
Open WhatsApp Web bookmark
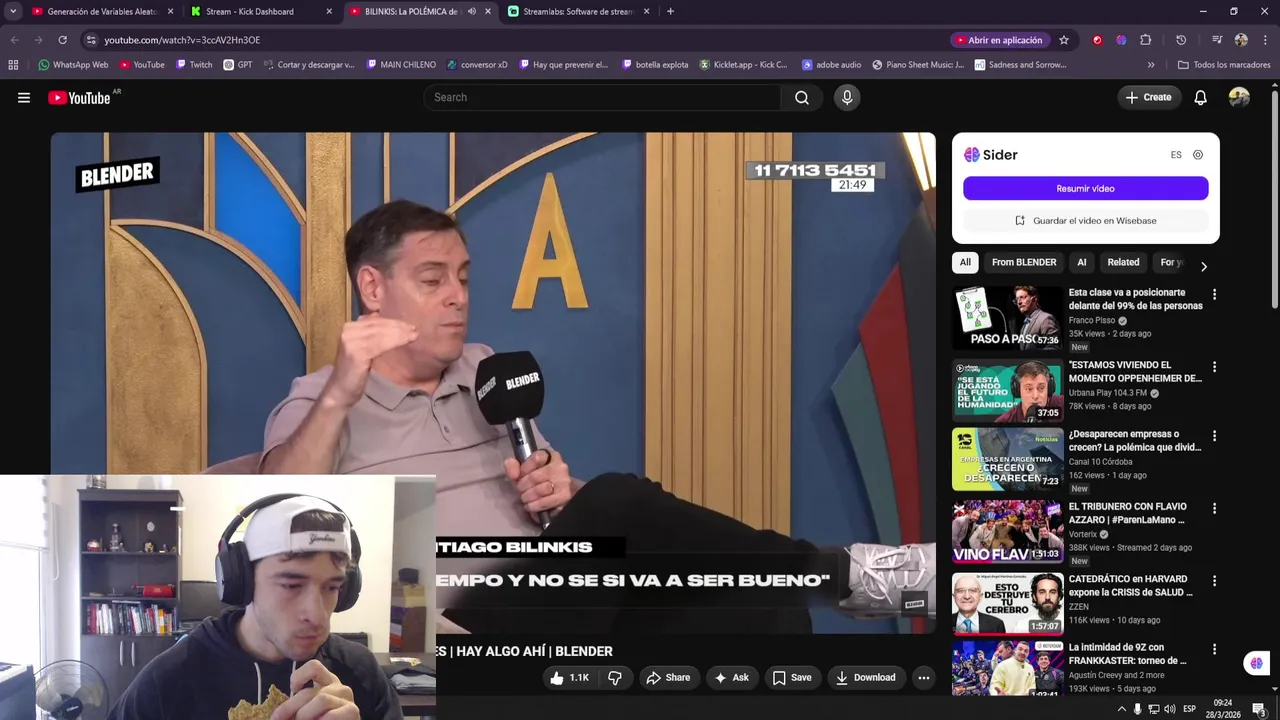(73, 65)
